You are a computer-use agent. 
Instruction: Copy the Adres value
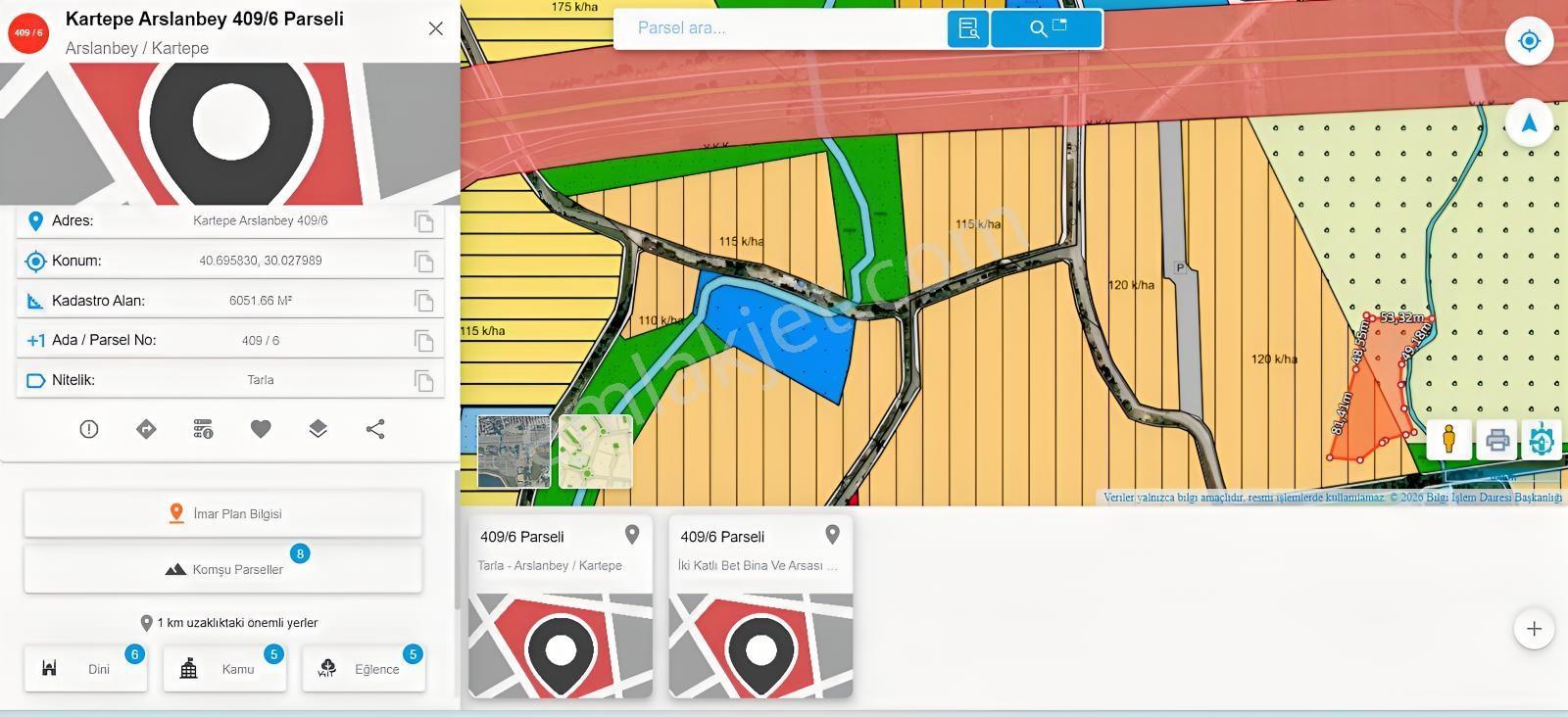(424, 222)
